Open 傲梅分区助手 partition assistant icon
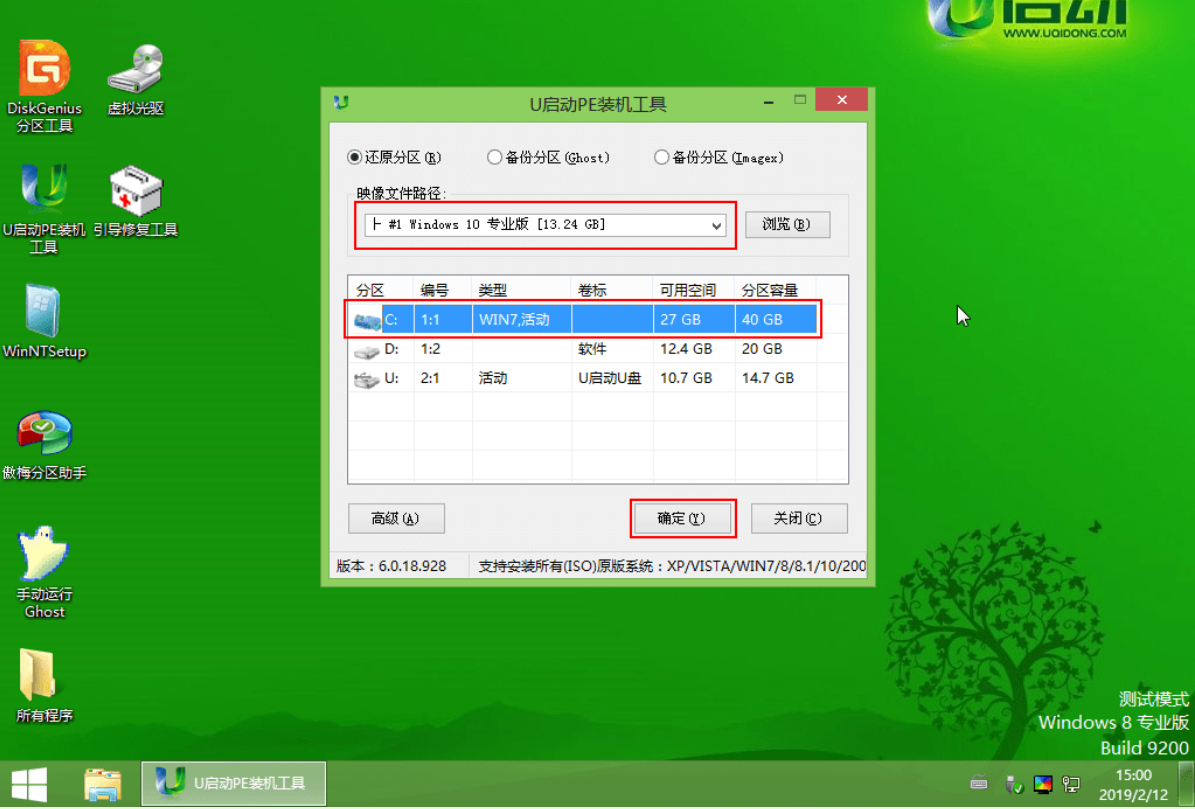The height and width of the screenshot is (809, 1195). [44, 445]
